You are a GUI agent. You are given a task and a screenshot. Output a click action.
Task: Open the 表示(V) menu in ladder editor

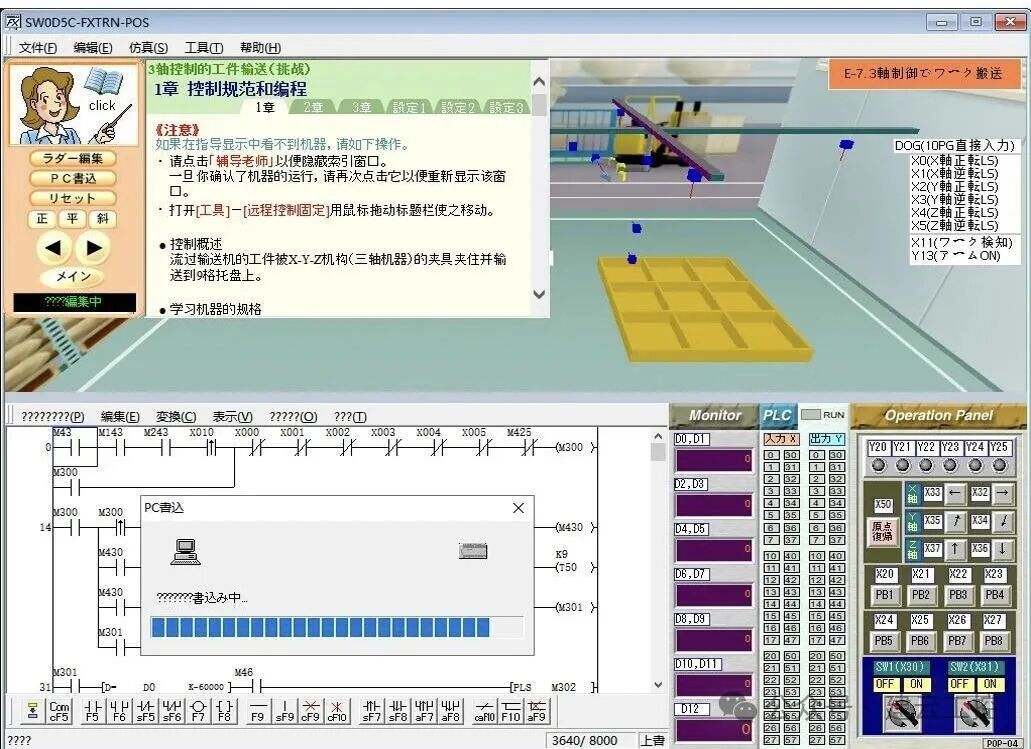233,417
